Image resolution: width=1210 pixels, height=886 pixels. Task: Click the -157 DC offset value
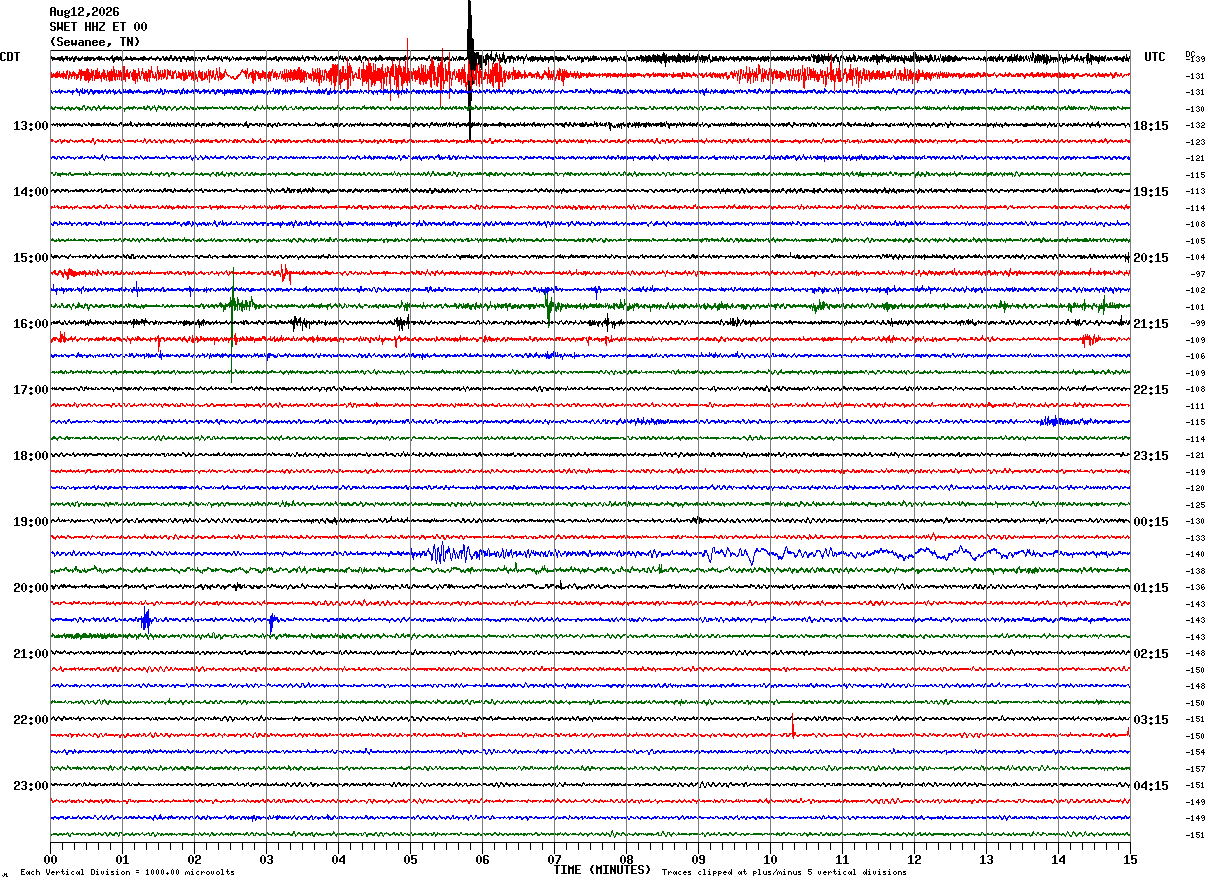pyautogui.click(x=1195, y=769)
